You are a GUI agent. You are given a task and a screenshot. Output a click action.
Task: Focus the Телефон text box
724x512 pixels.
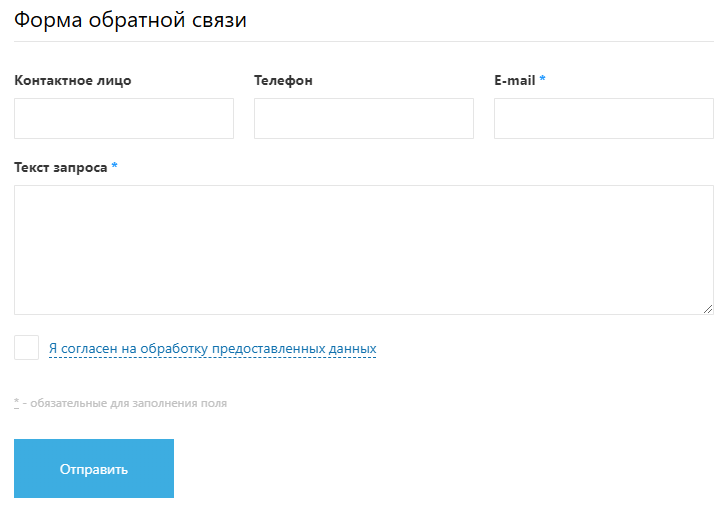point(364,118)
